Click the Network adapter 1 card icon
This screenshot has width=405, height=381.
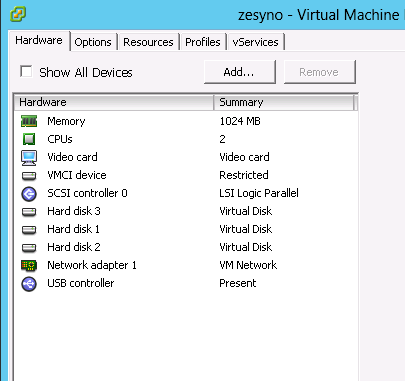[29, 266]
